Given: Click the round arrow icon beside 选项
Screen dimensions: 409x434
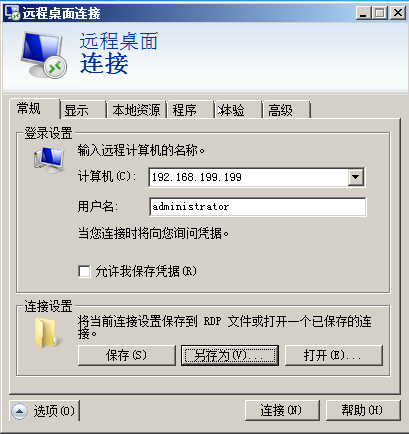Looking at the screenshot, I should click(20, 411).
